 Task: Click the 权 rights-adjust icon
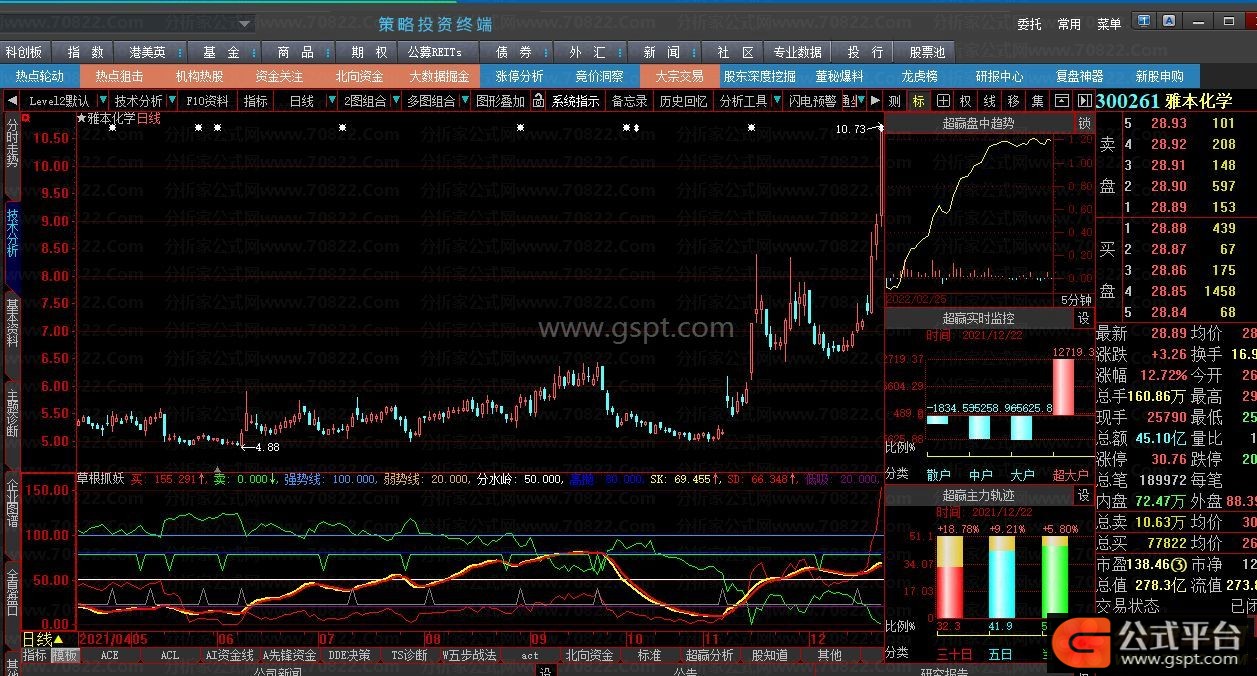966,101
